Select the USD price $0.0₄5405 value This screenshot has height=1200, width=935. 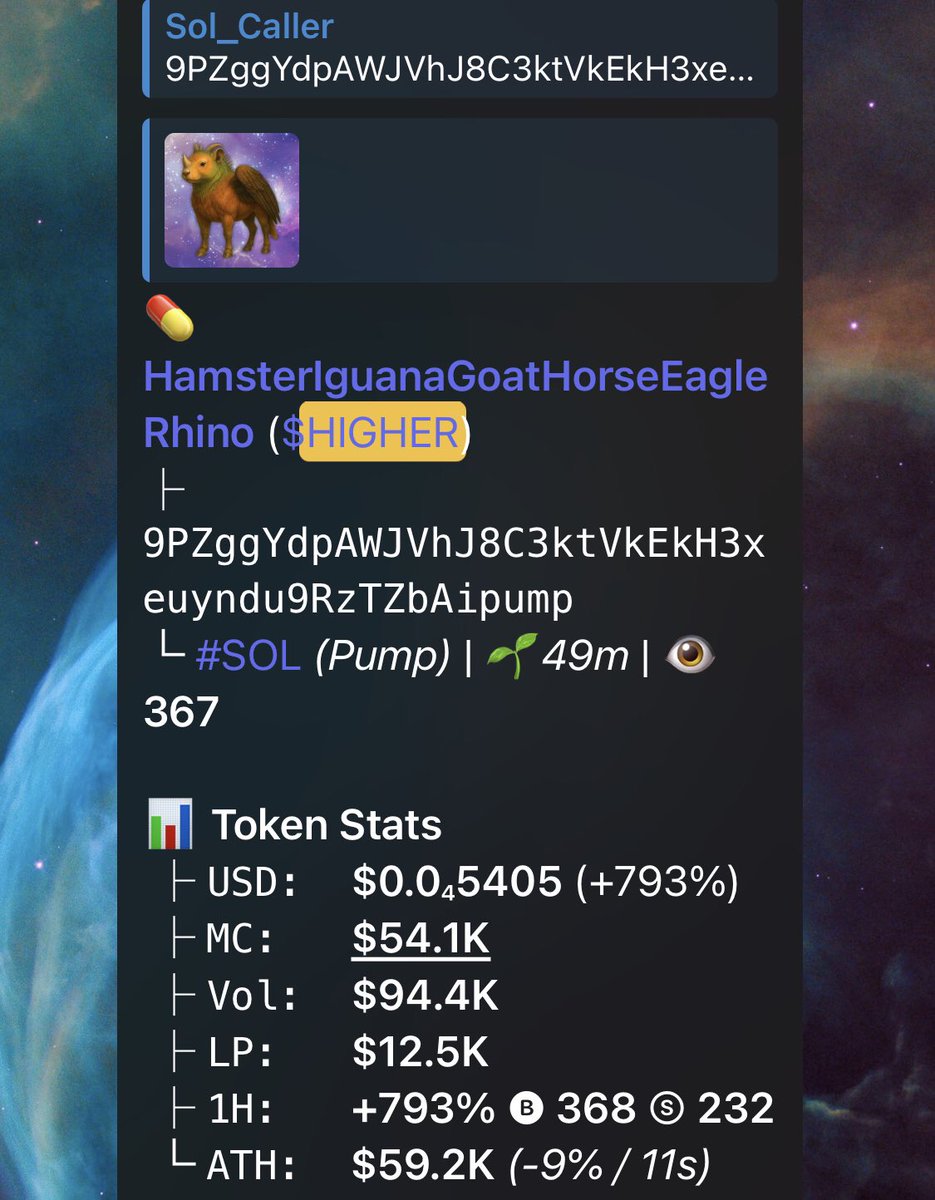457,883
